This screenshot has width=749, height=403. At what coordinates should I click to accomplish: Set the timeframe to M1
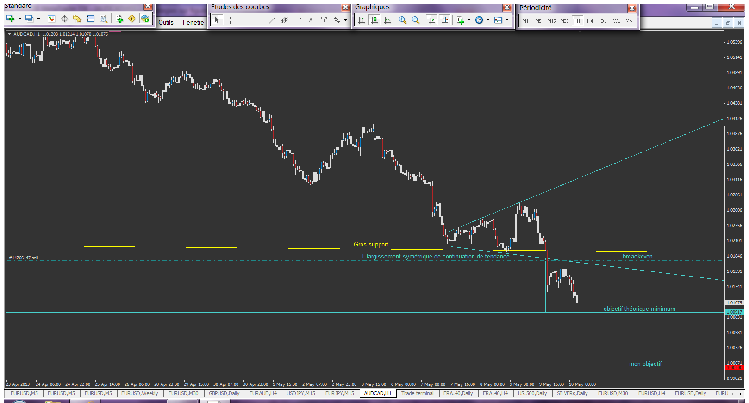click(x=525, y=21)
